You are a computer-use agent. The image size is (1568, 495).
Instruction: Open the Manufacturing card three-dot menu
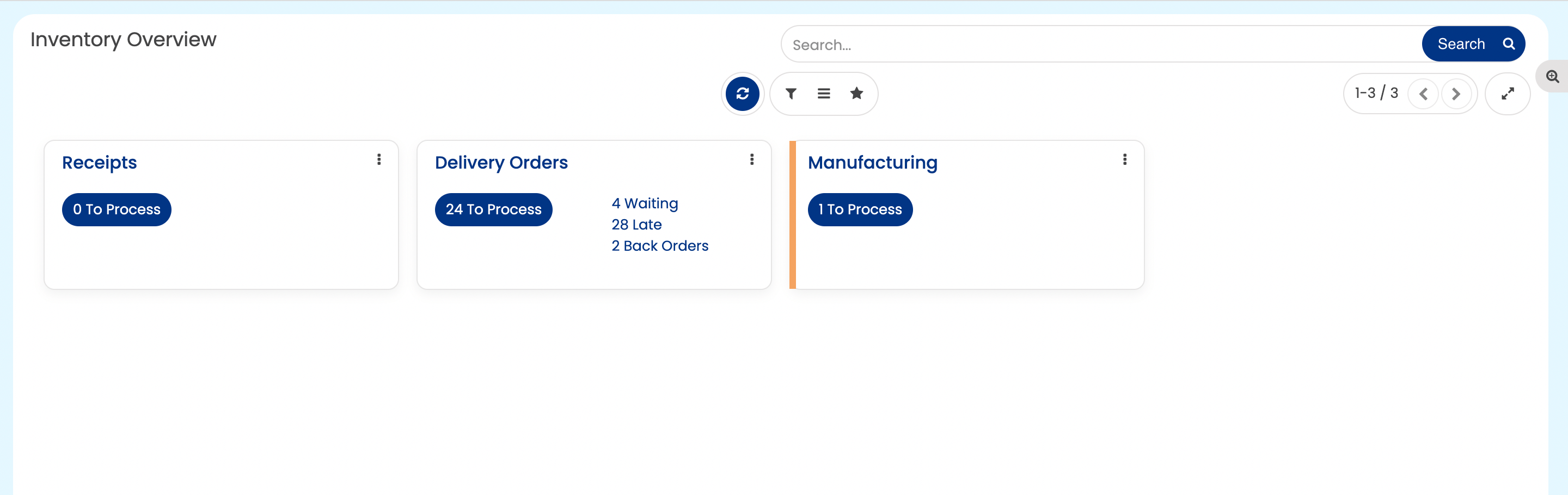(1124, 159)
